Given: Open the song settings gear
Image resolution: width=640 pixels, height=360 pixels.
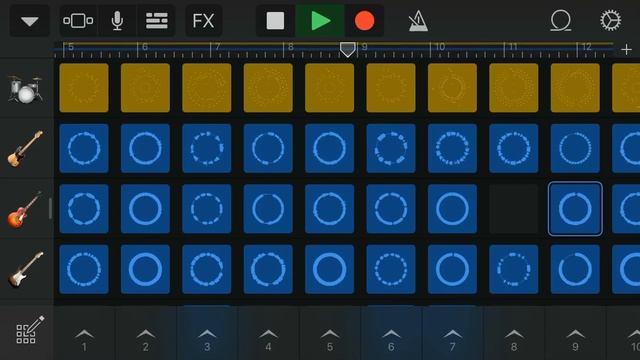Looking at the screenshot, I should [x=611, y=21].
